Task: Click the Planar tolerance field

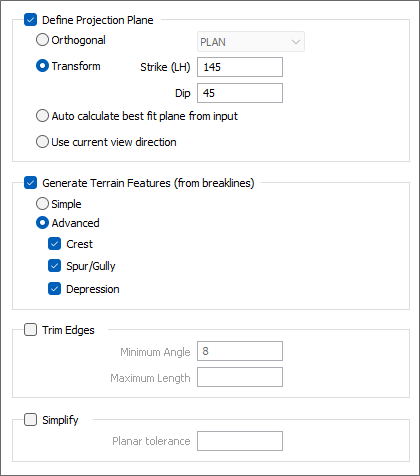Action: 240,441
